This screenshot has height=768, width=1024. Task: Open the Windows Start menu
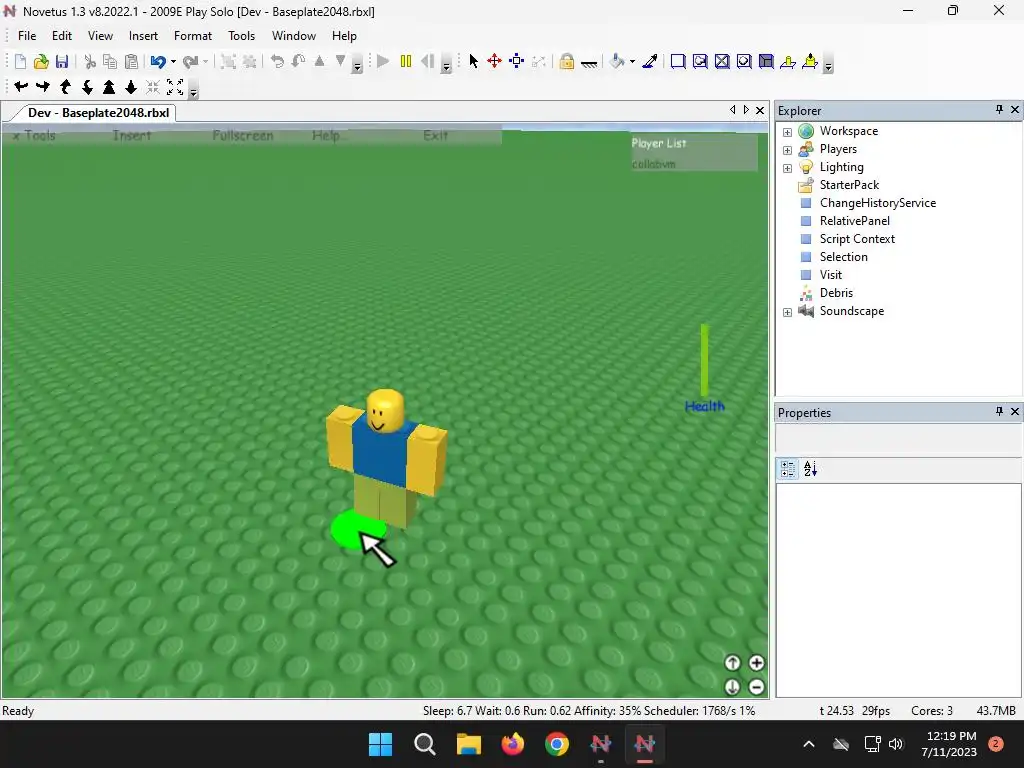(x=380, y=744)
